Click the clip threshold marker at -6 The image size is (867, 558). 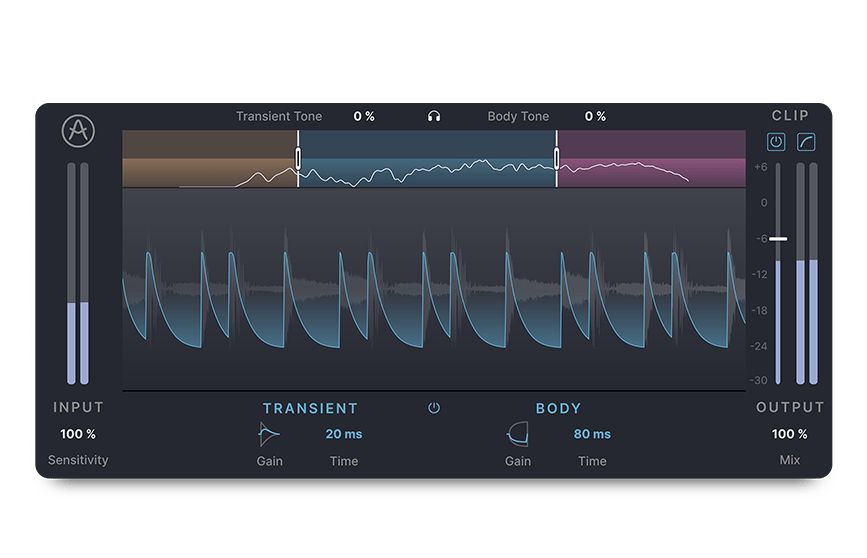(778, 239)
